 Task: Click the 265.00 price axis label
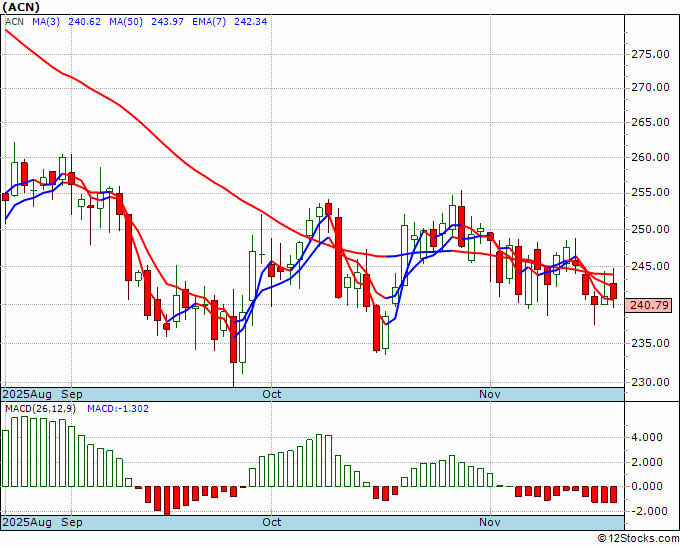point(649,123)
